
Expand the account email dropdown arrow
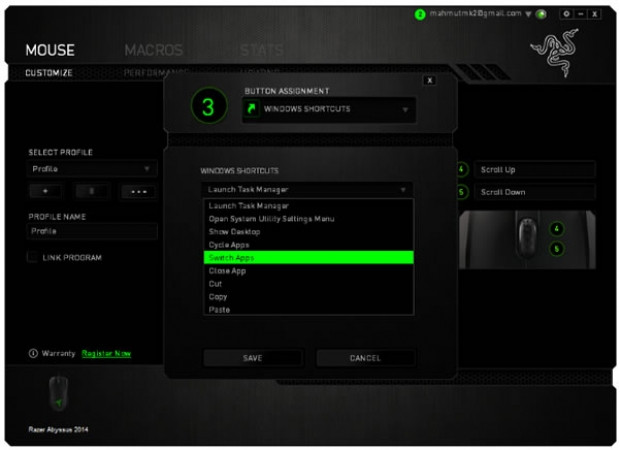[x=528, y=14]
